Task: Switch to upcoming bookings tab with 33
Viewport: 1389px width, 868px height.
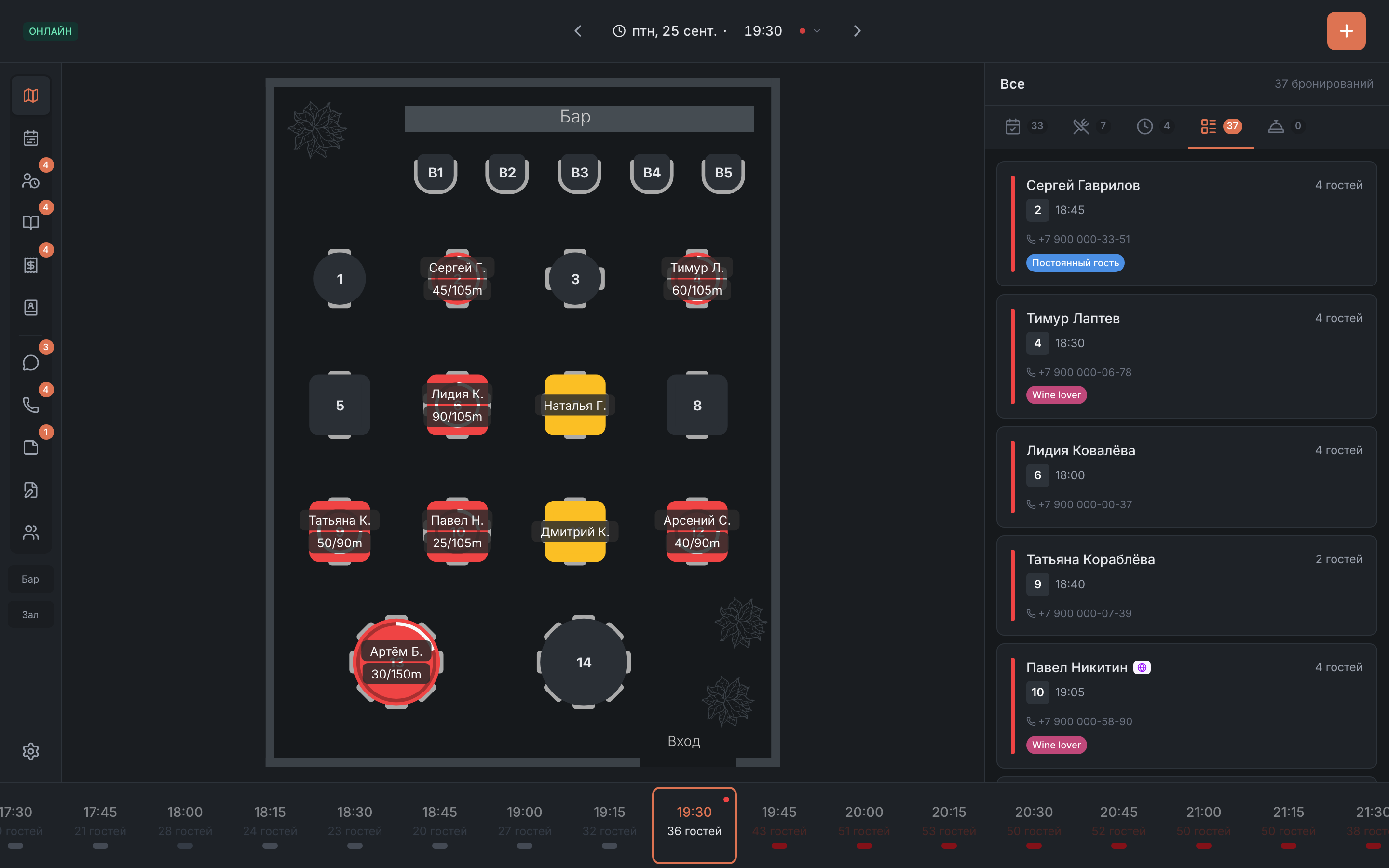Action: point(1024,126)
